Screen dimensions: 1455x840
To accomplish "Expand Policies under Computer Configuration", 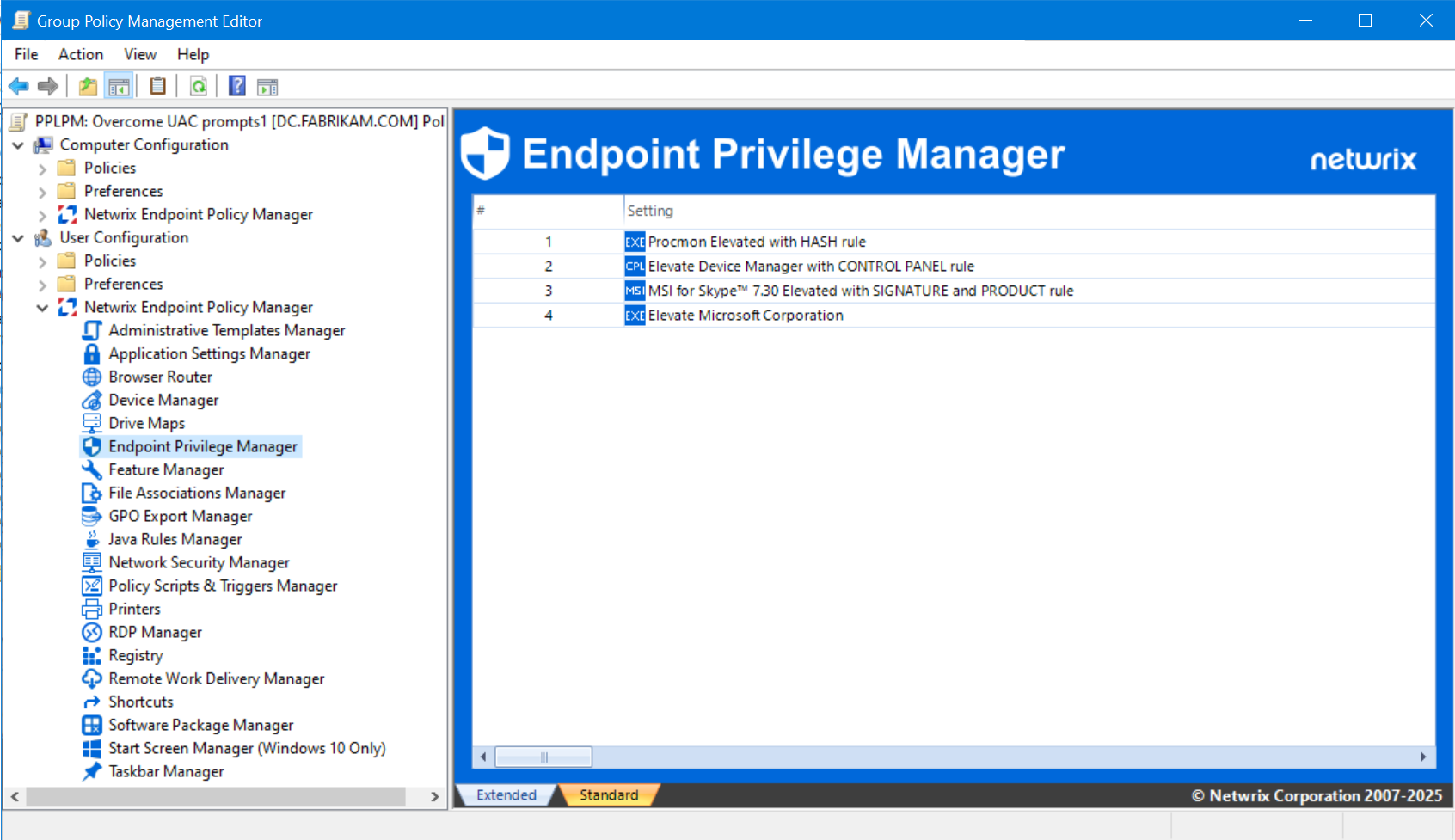I will (42, 169).
